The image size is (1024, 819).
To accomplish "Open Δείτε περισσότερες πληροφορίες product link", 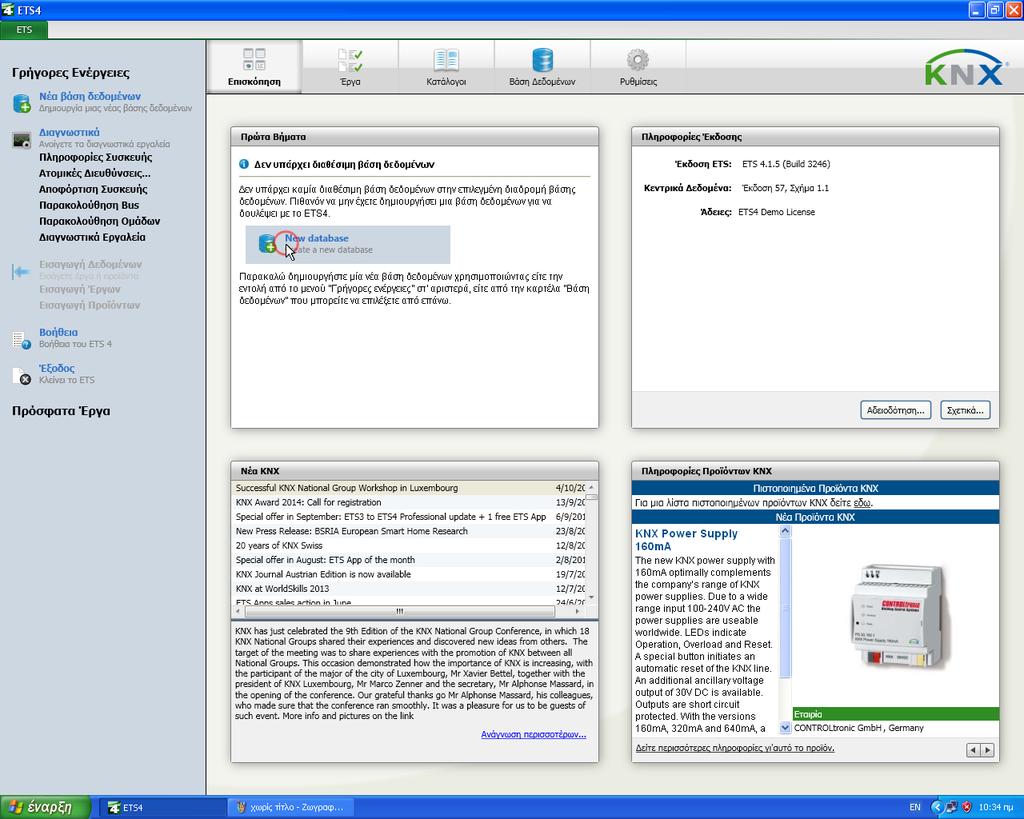I will (x=735, y=748).
